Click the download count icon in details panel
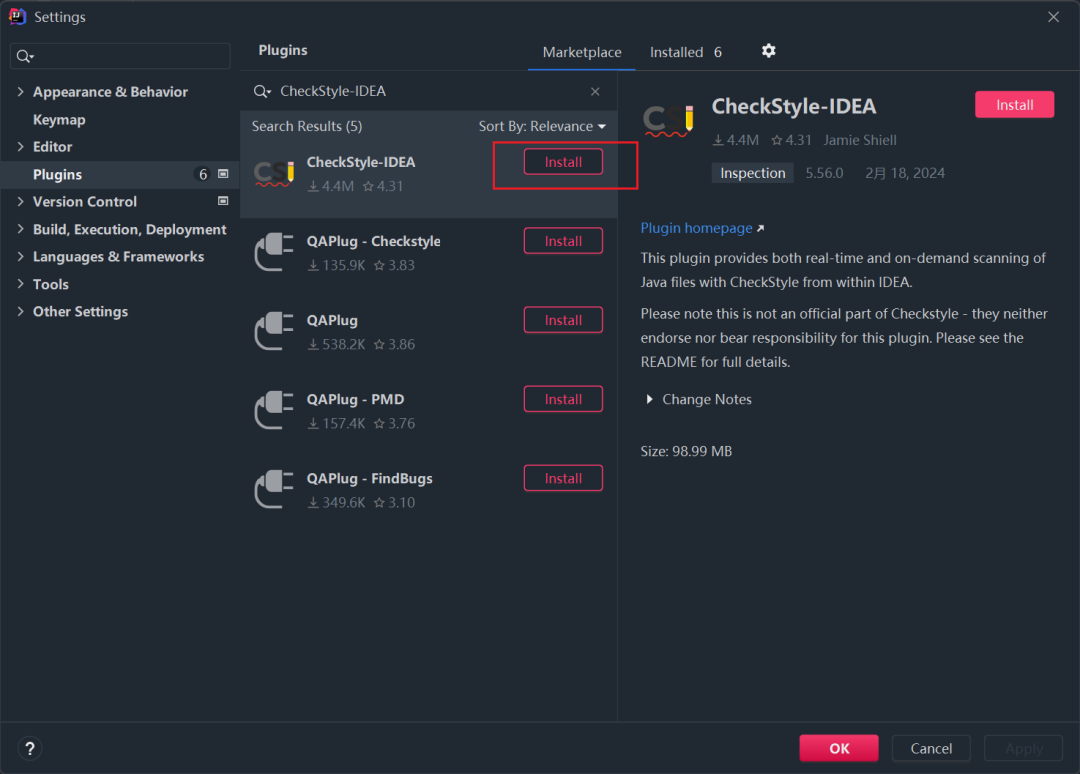Screen dimensions: 1080x774 [718, 140]
